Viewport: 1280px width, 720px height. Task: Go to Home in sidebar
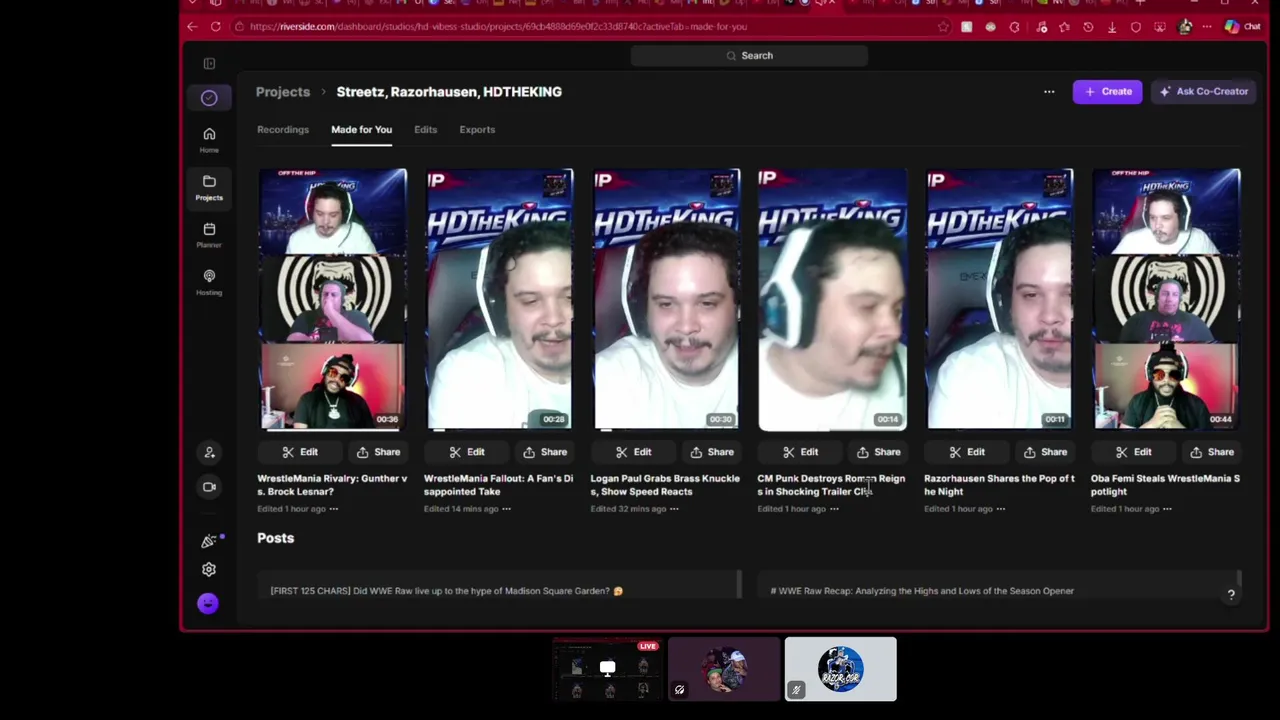pos(209,139)
